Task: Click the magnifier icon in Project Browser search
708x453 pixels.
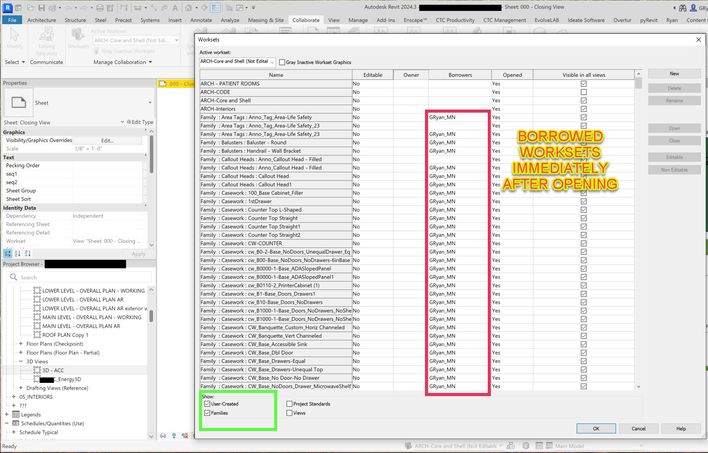Action: pos(14,277)
